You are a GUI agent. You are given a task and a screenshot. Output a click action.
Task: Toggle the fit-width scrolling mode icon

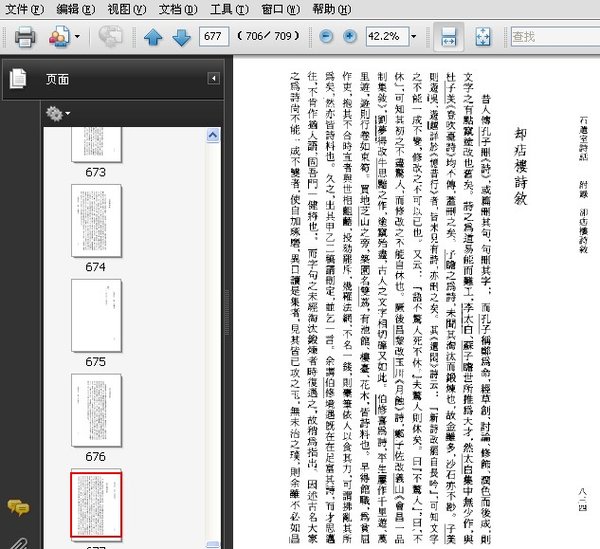click(449, 37)
